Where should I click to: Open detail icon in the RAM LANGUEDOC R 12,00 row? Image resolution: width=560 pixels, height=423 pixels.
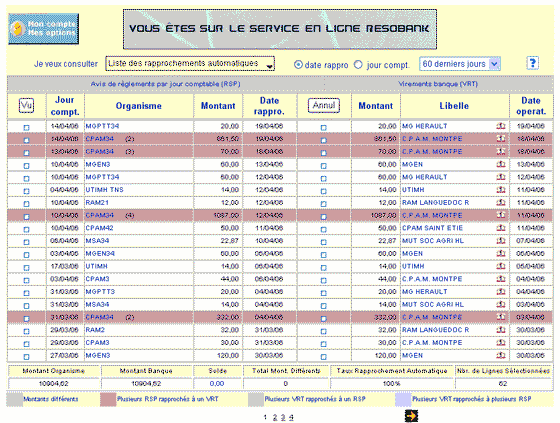(x=501, y=203)
